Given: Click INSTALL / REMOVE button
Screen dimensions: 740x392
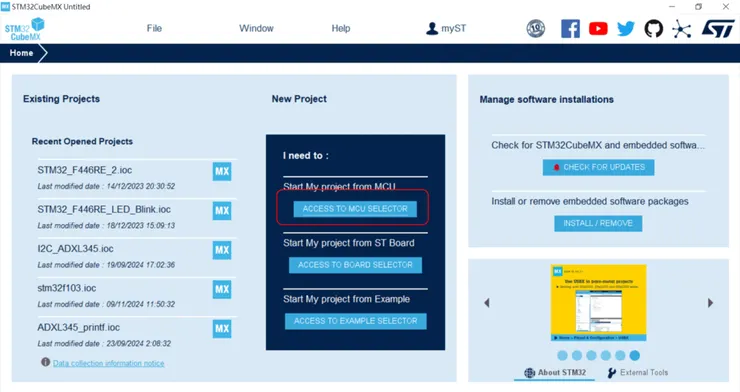Looking at the screenshot, I should (598, 224).
